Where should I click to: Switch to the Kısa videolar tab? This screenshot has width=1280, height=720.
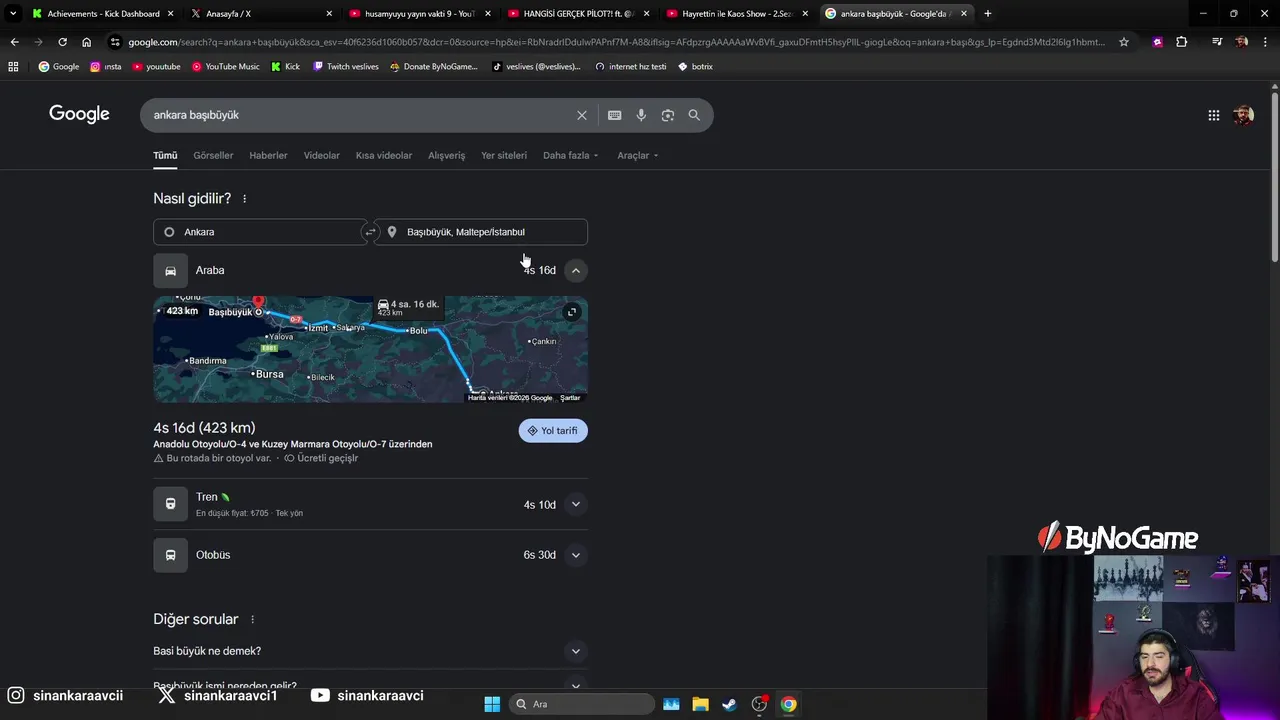tap(384, 156)
